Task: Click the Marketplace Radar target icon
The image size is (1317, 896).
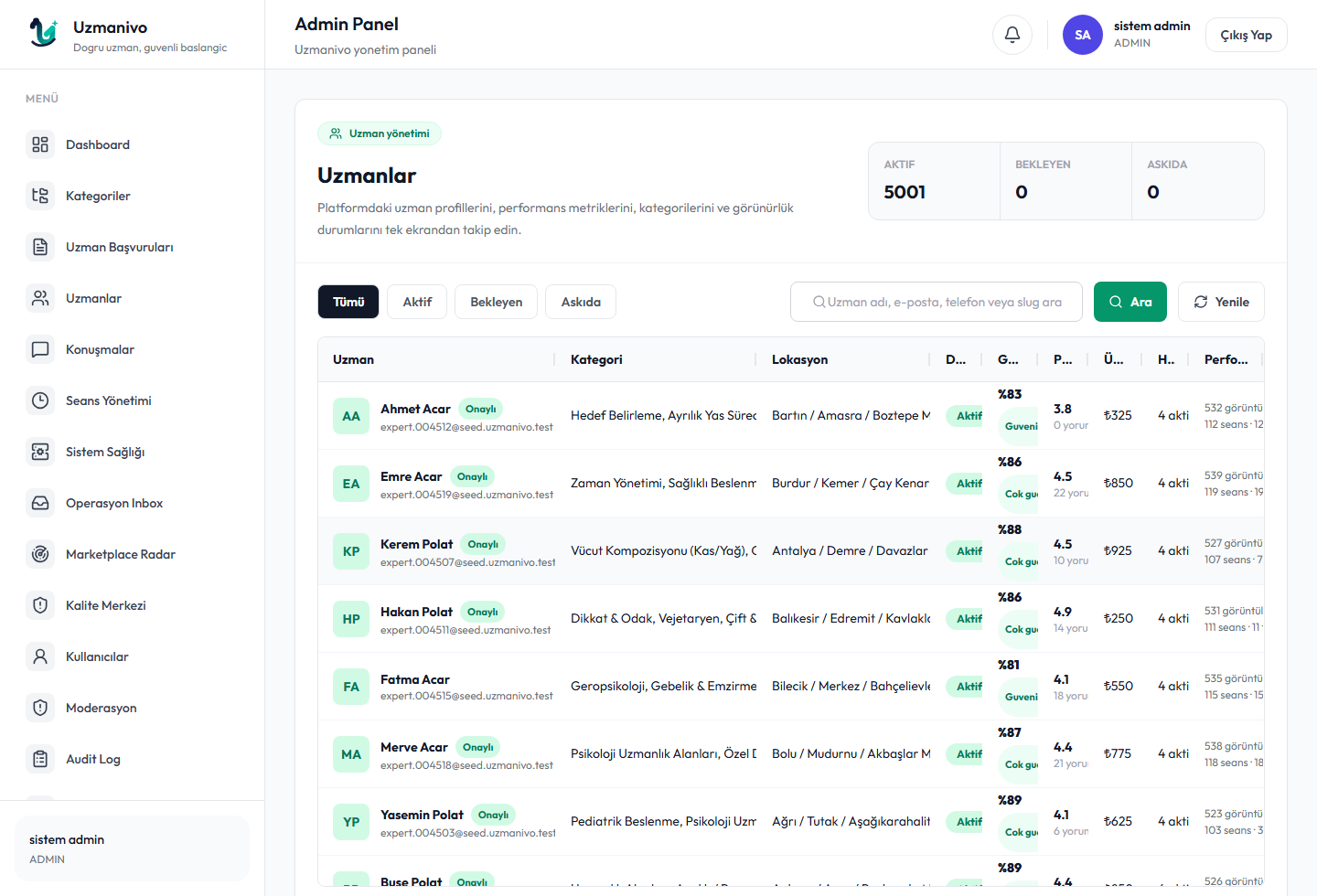Action: 40,554
